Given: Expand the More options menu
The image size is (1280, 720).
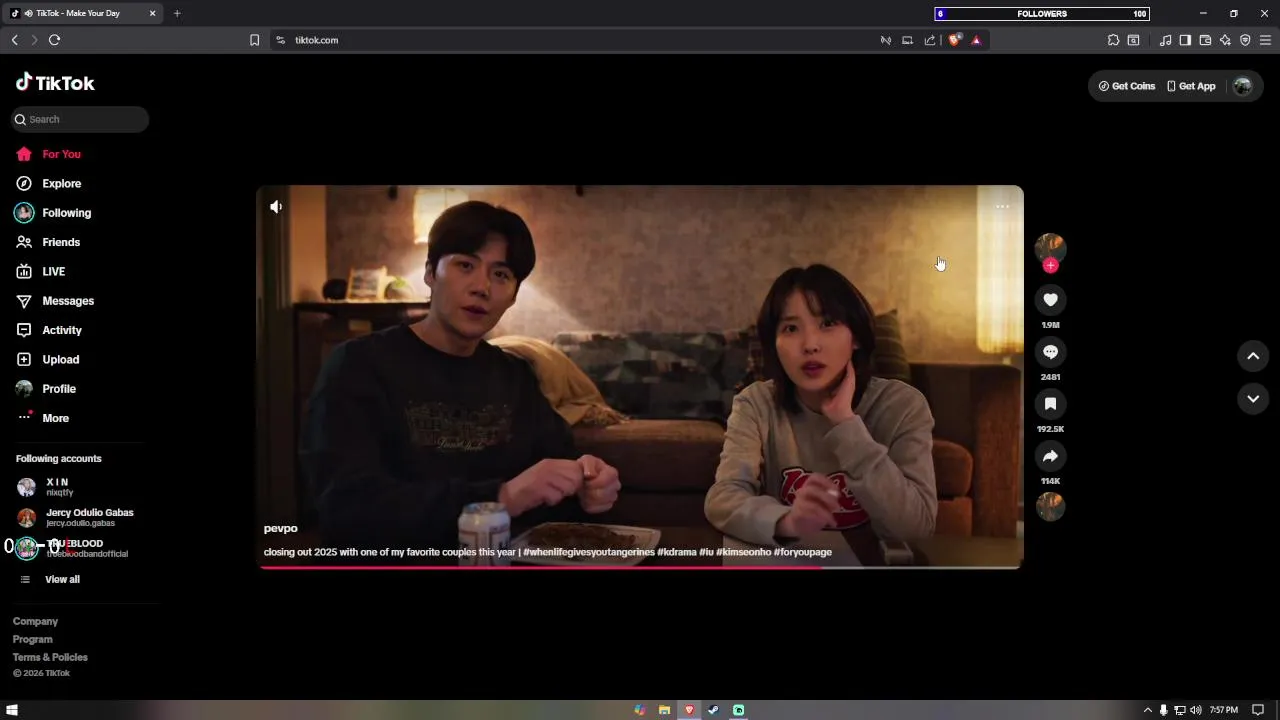Looking at the screenshot, I should tap(43, 418).
